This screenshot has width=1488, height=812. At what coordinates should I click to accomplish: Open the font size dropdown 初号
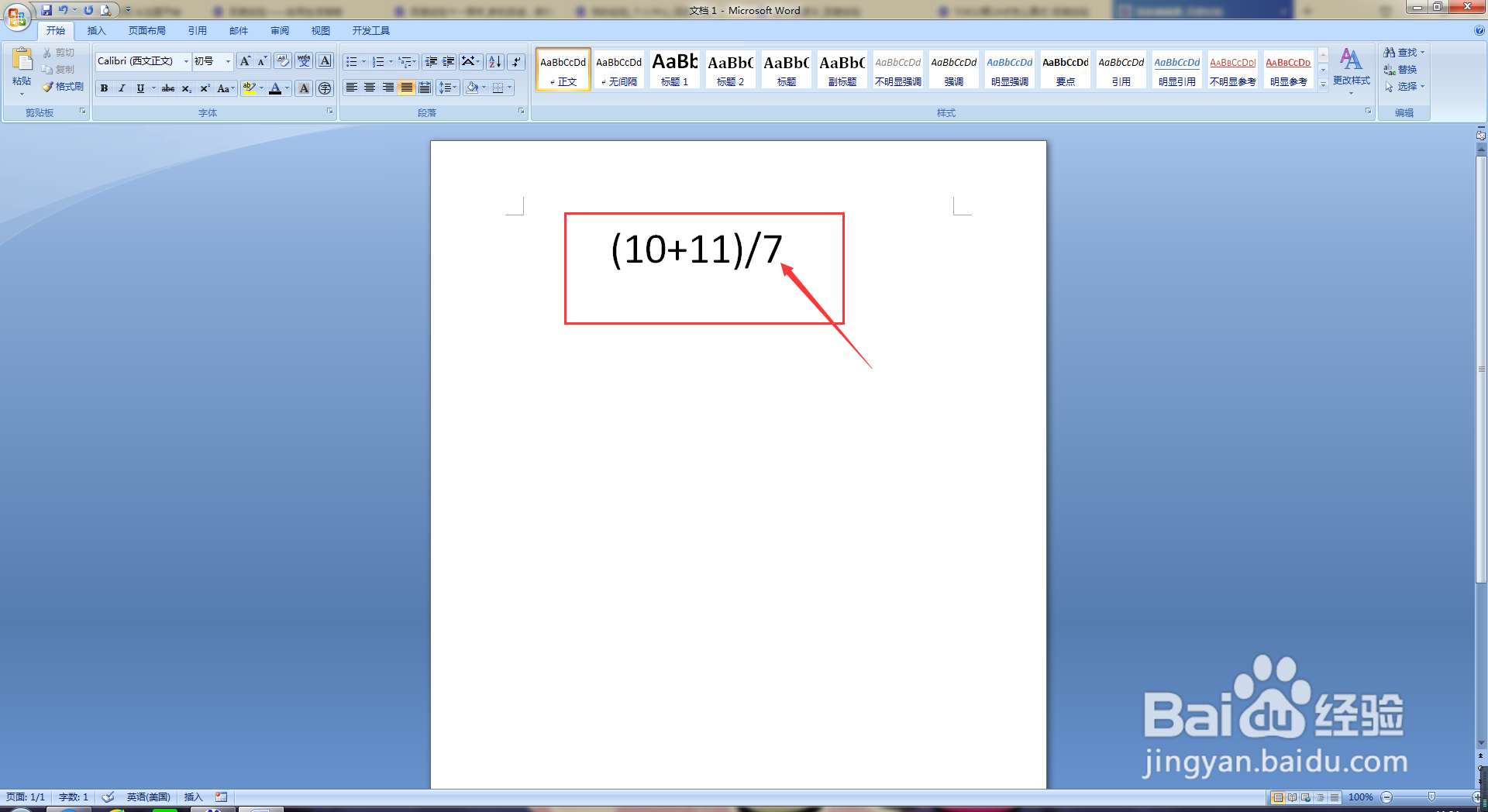(228, 61)
